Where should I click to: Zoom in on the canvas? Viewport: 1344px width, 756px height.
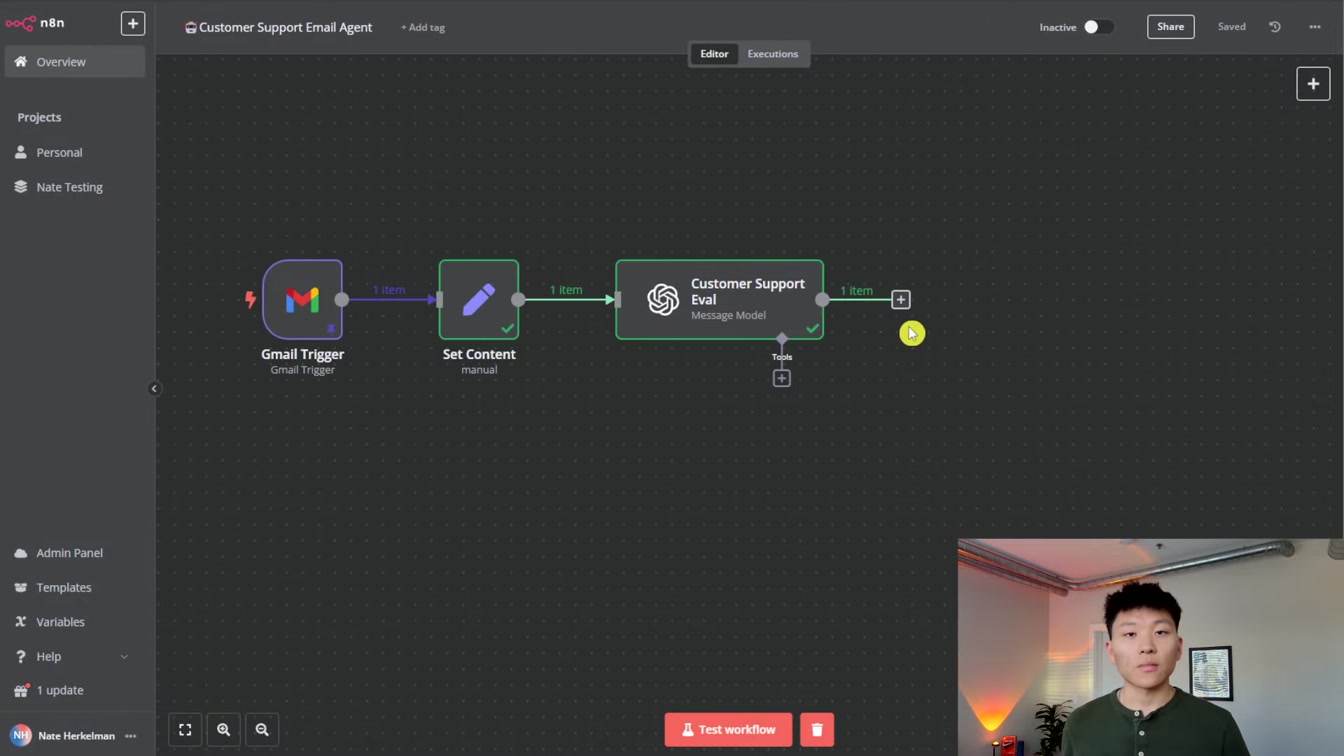tap(224, 730)
